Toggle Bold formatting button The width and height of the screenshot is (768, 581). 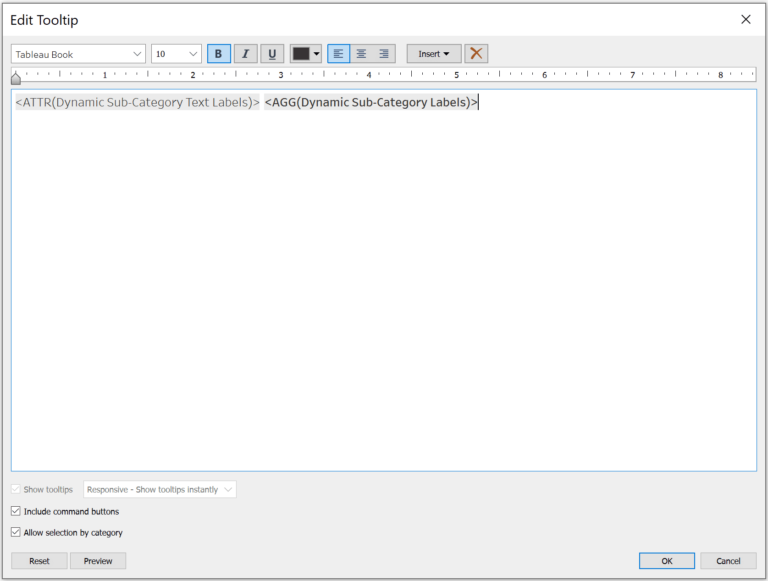coord(218,54)
